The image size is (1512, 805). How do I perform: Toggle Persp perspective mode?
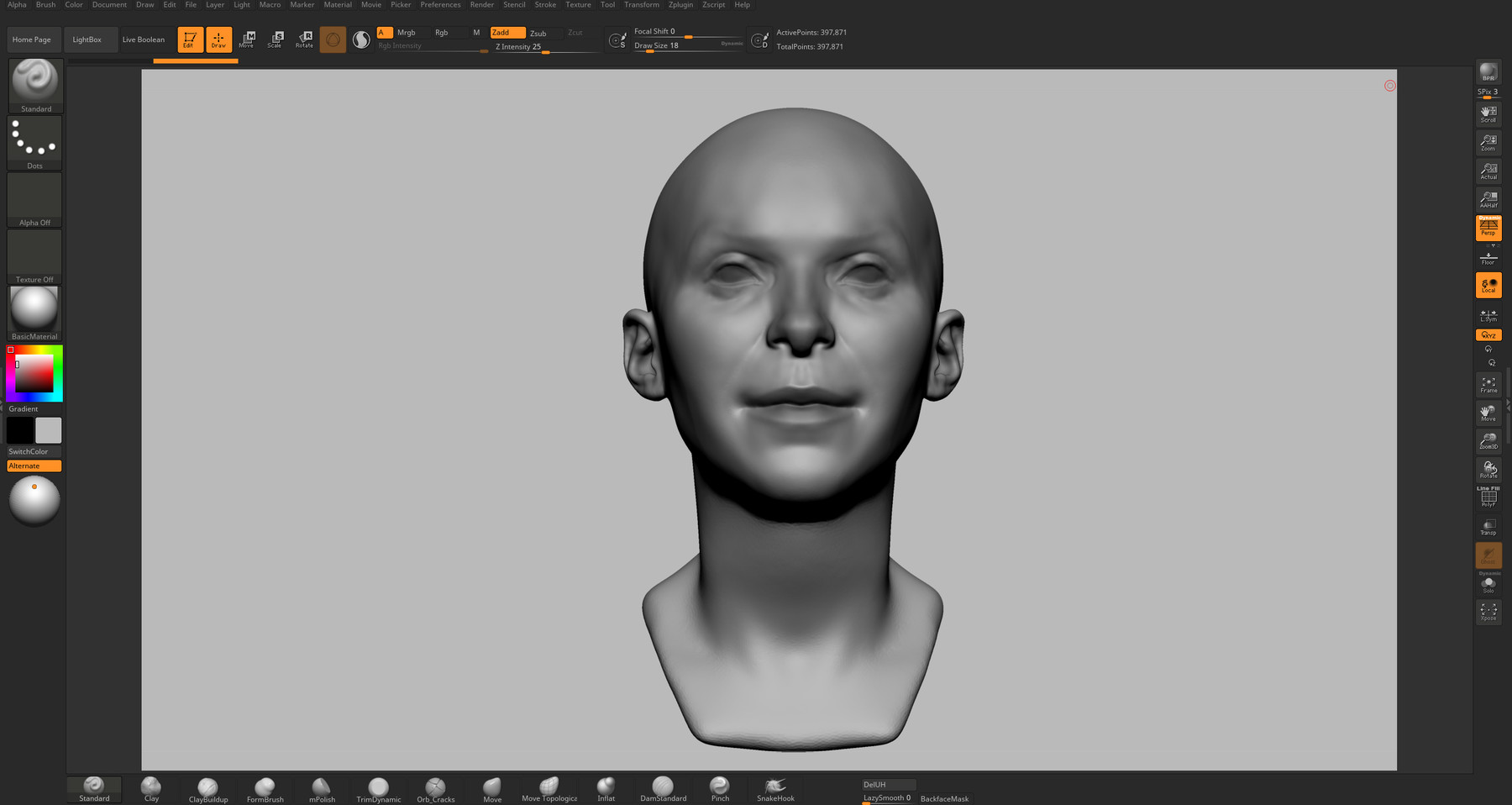coord(1488,227)
